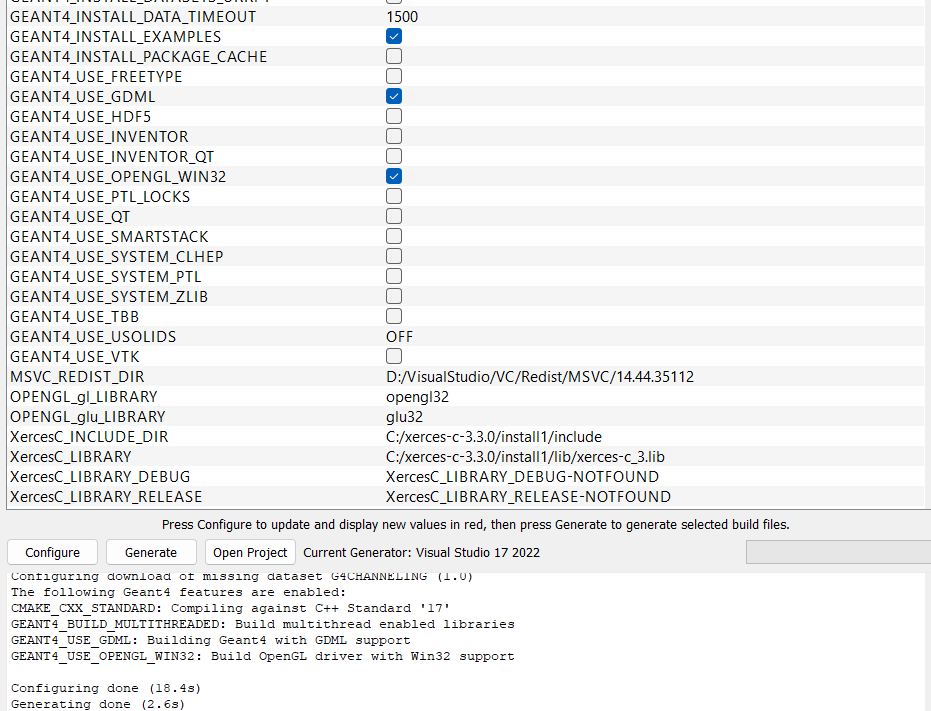931x711 pixels.
Task: Click the Open Project button
Action: point(250,552)
